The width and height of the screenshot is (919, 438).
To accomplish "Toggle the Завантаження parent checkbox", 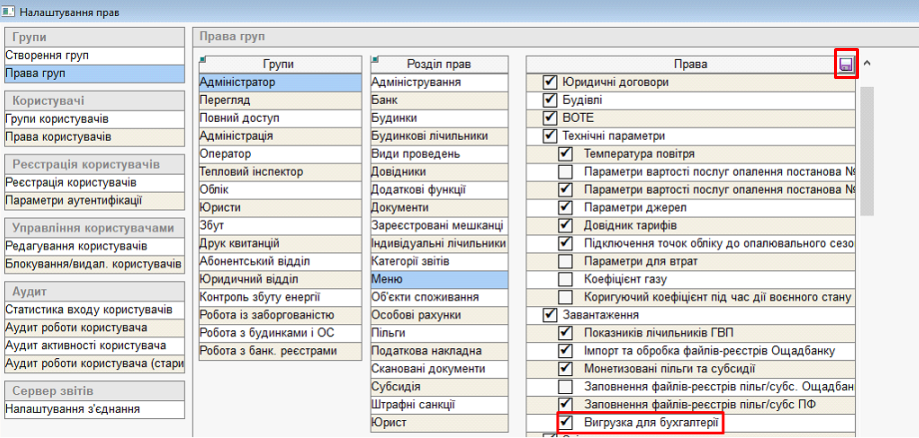I will pos(548,315).
